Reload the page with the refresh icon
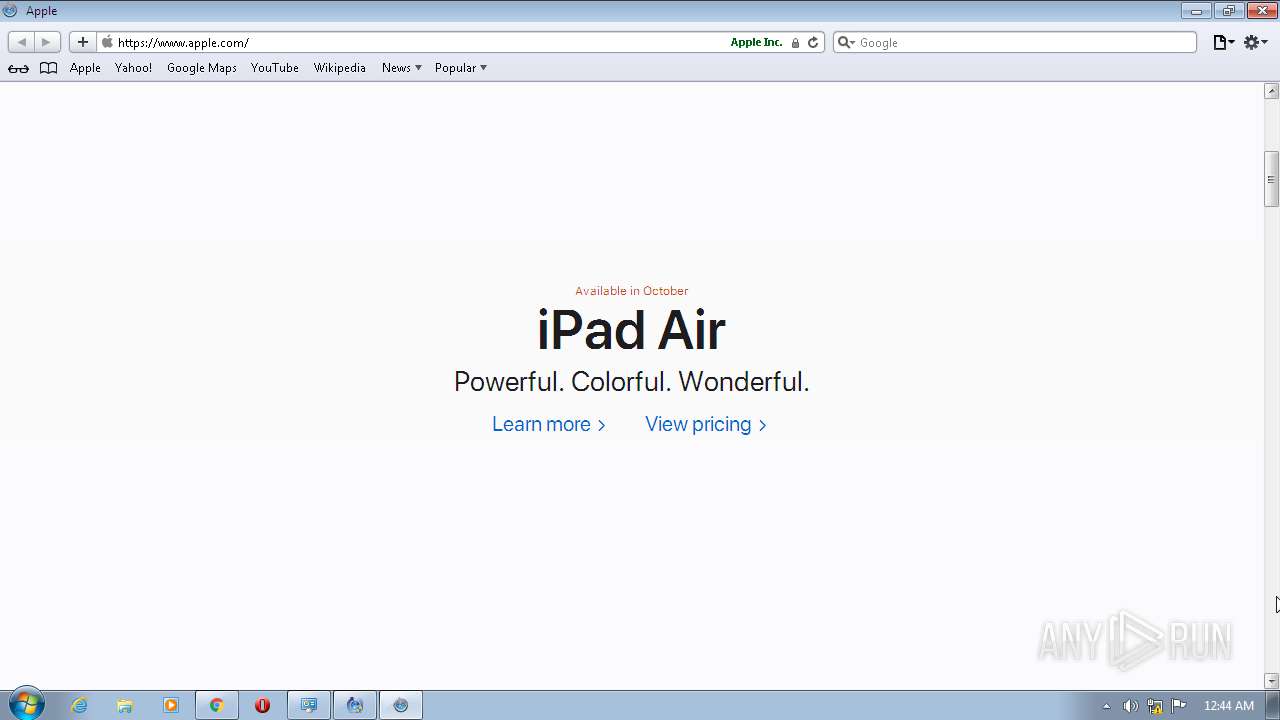Screen dimensions: 1280x720 point(813,42)
